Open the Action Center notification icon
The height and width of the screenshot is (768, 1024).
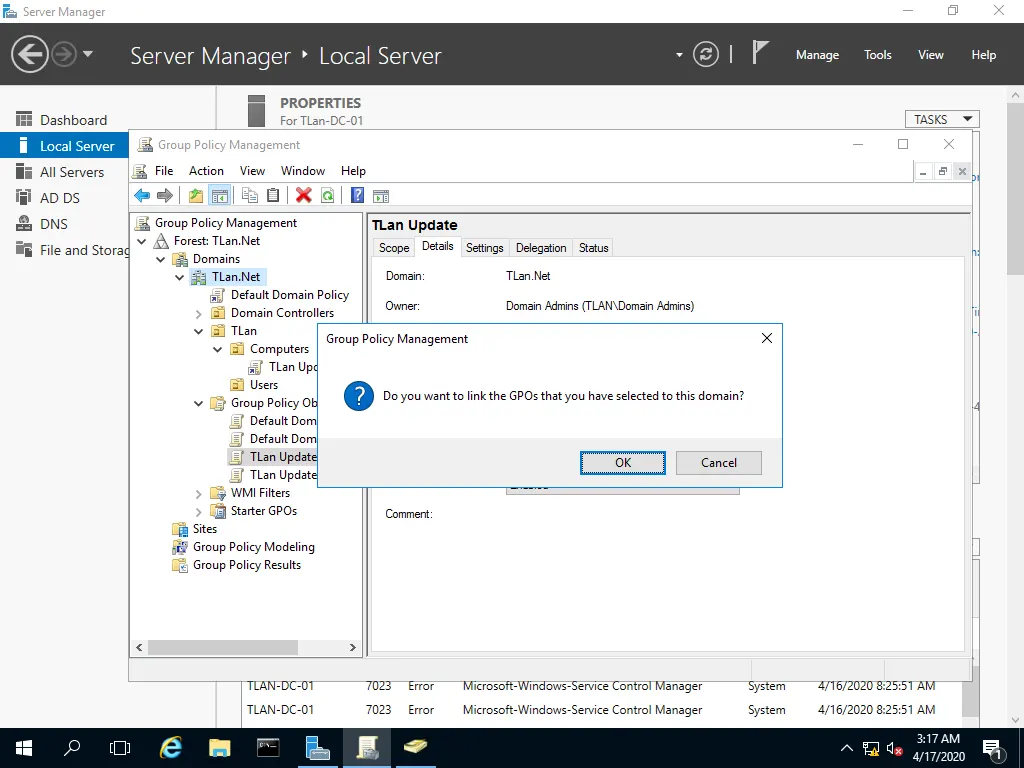pyautogui.click(x=993, y=748)
